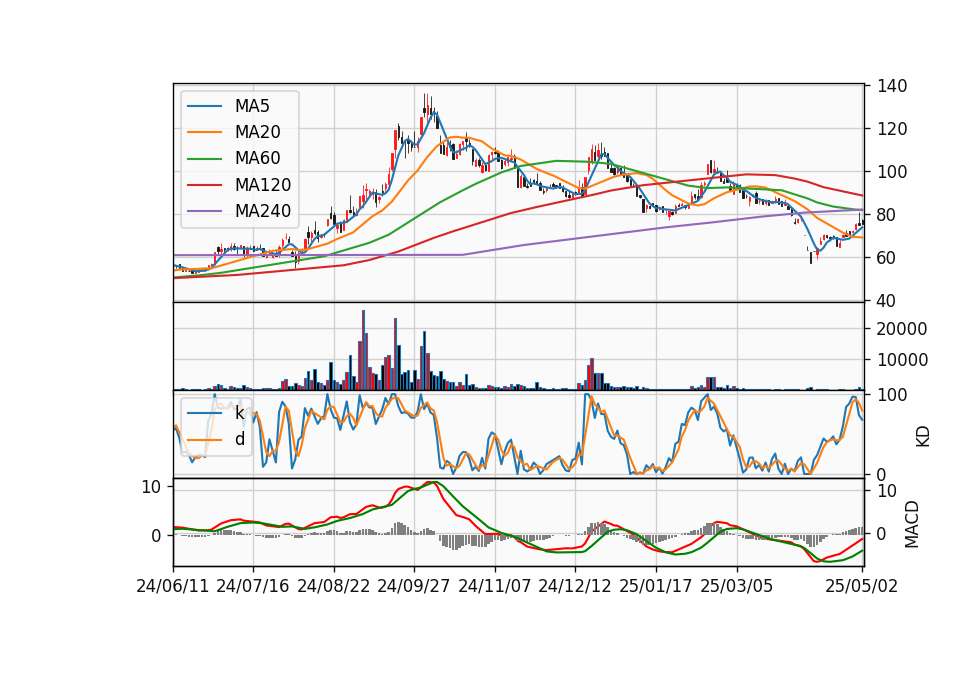This screenshot has height=690, width=960.
Task: Click the 80 price axis tick label
Action: pos(887,216)
